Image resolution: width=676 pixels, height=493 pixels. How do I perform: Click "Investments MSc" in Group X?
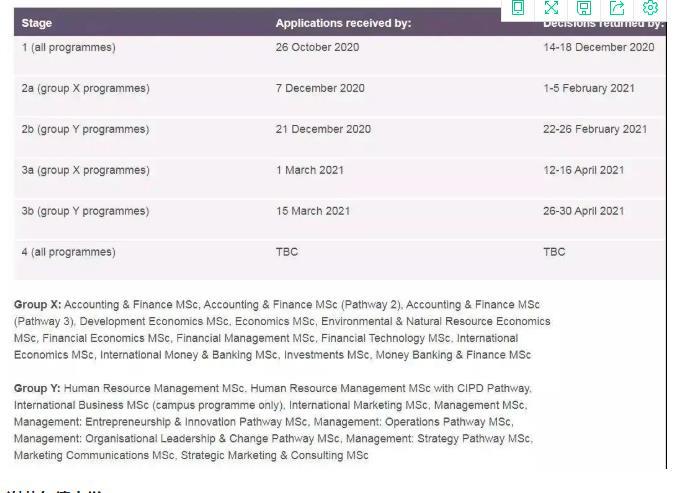tap(326, 355)
